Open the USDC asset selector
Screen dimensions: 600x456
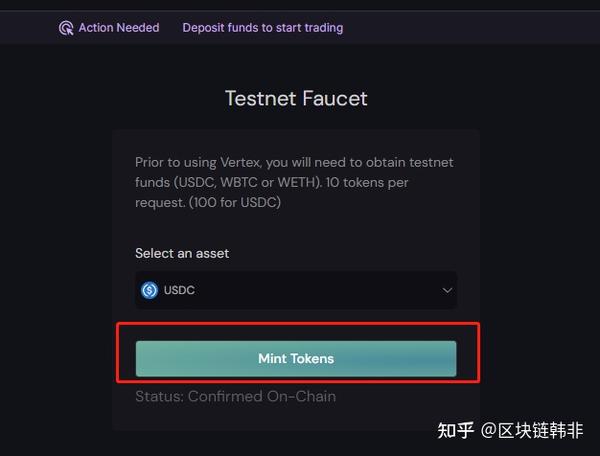pos(296,290)
